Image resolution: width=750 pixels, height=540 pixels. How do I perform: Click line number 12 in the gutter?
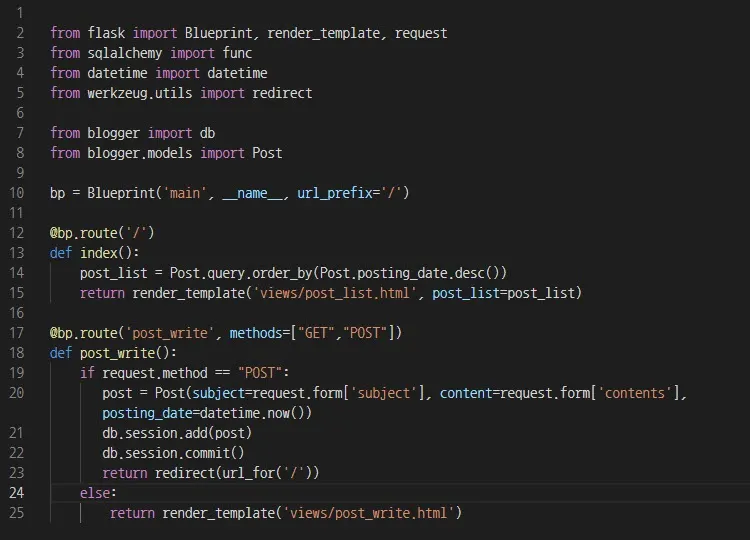[15, 233]
